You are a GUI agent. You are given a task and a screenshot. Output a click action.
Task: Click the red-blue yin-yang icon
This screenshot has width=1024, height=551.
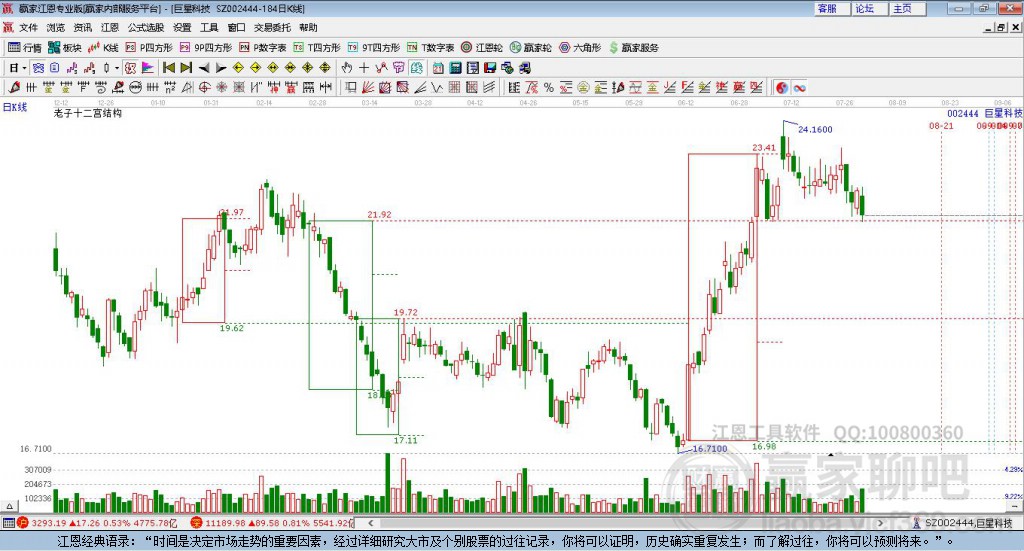782,87
